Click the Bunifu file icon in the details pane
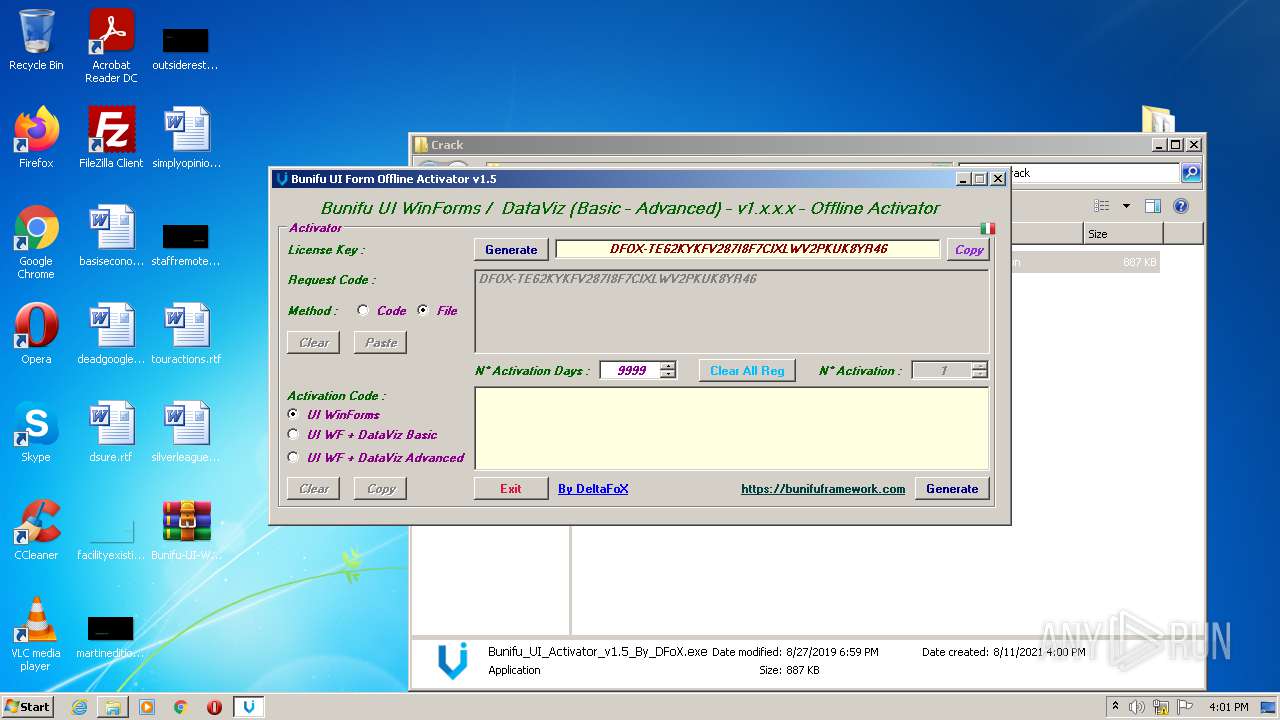 (453, 661)
